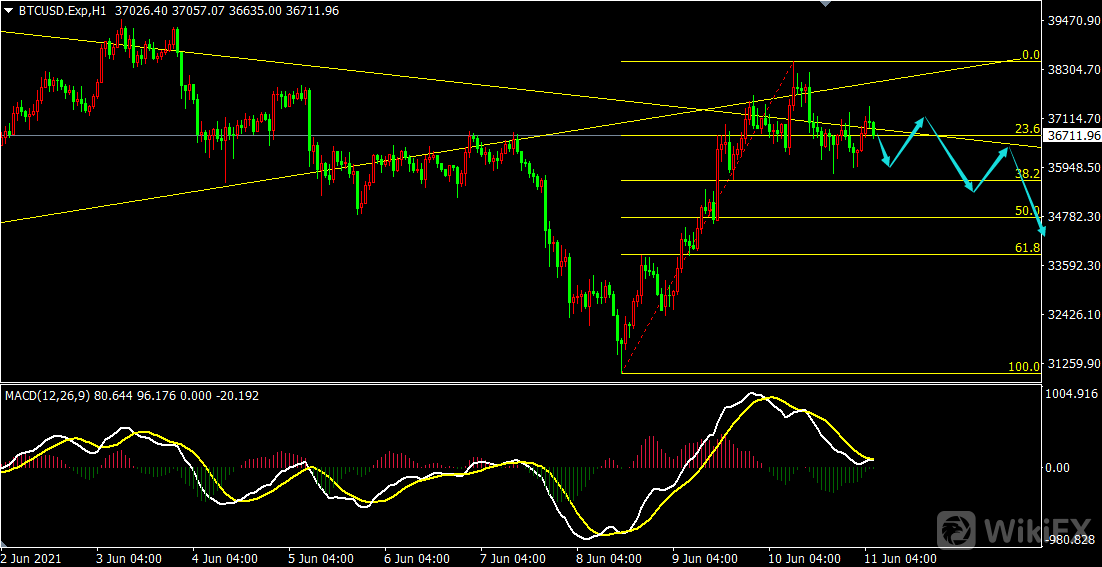Click the triangle arrow beside BTCUSD.Exp,H1 title
1102x567 pixels.
tap(9, 10)
